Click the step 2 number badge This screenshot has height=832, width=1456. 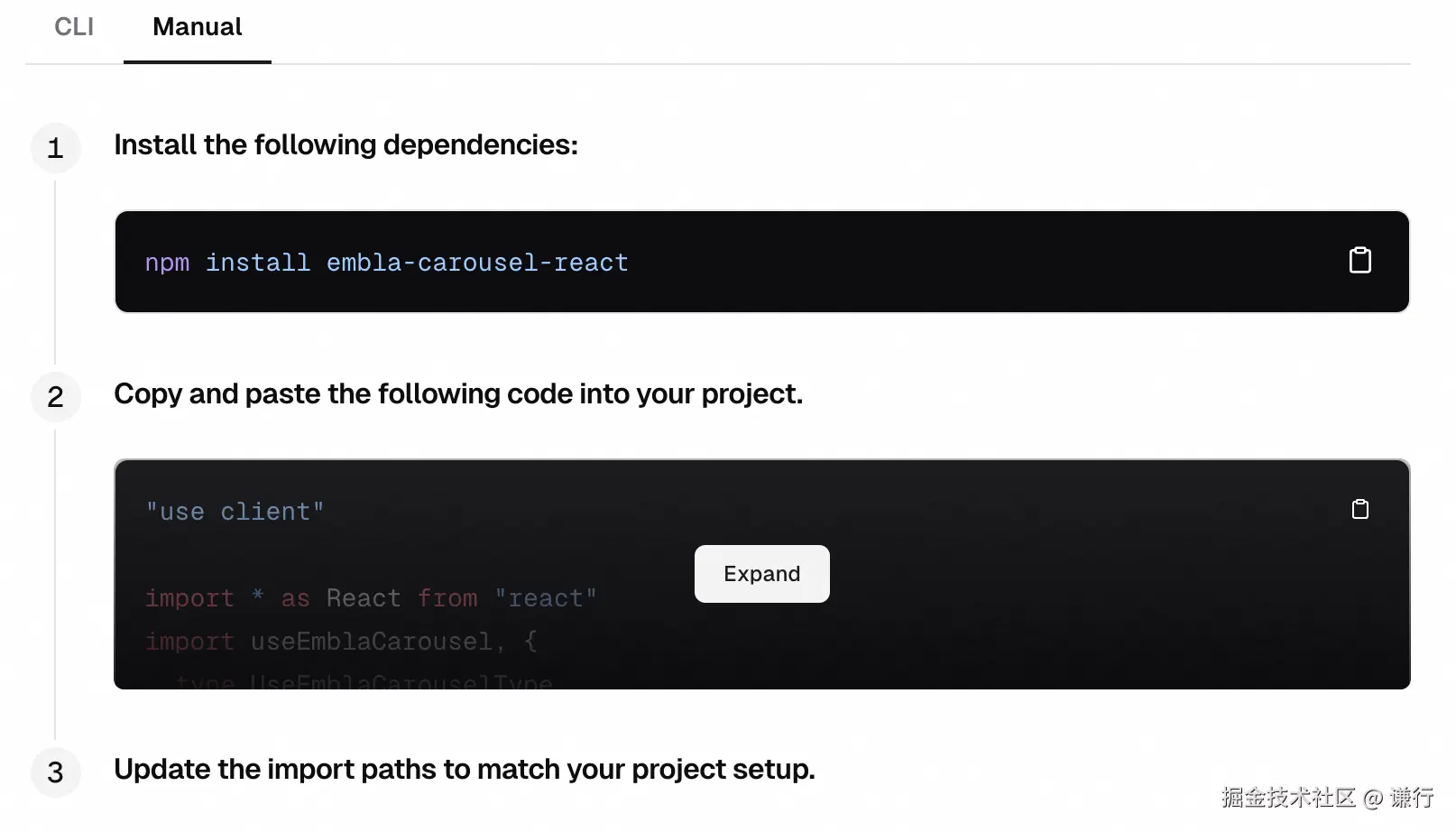(x=56, y=397)
